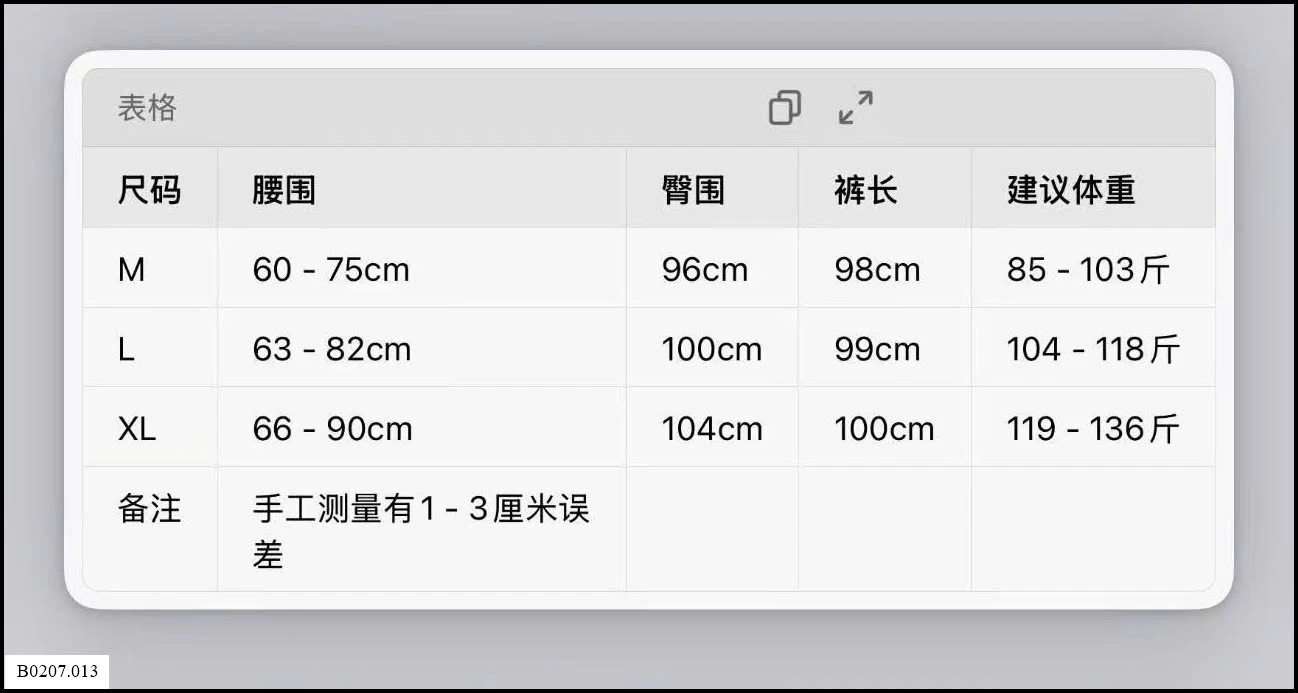Select the 85 - 103斤 weight cell
The height and width of the screenshot is (693, 1298).
click(x=1088, y=269)
